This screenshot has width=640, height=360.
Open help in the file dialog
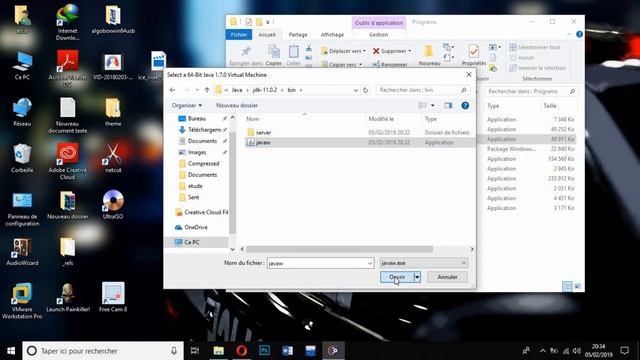[465, 105]
